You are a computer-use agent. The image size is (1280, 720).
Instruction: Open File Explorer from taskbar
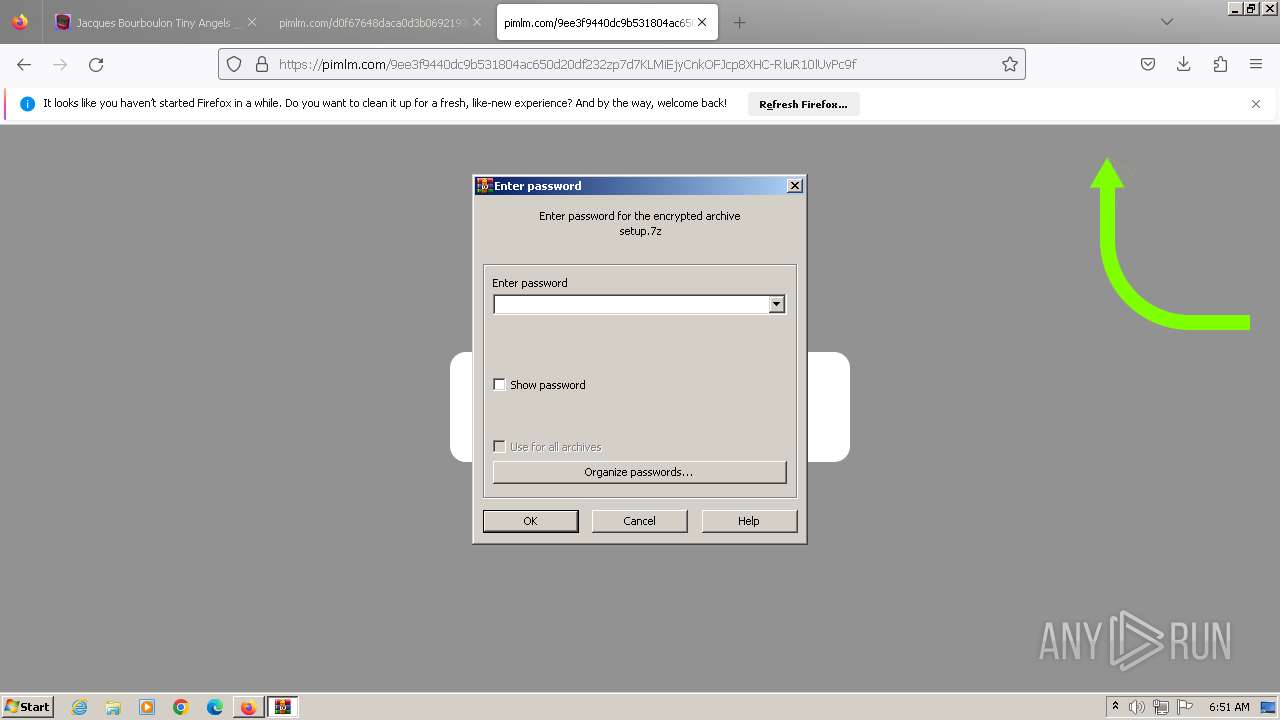coord(113,707)
